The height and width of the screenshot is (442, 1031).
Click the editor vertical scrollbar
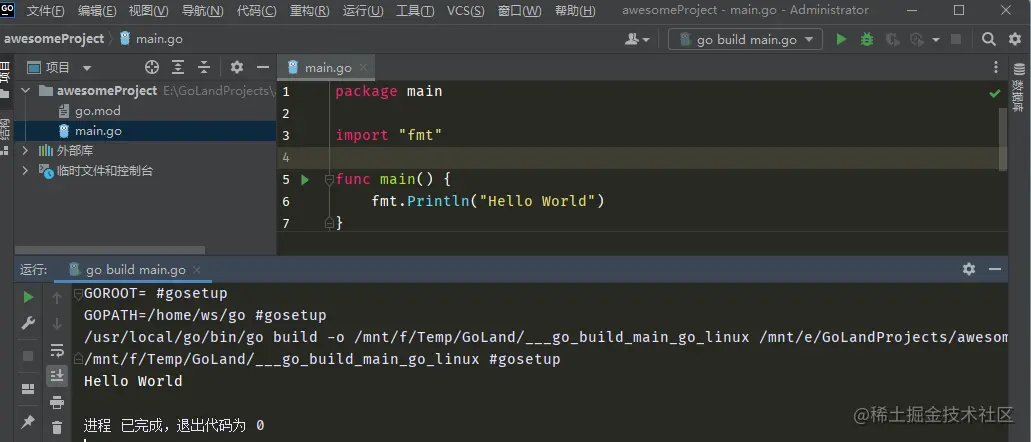tap(1003, 139)
